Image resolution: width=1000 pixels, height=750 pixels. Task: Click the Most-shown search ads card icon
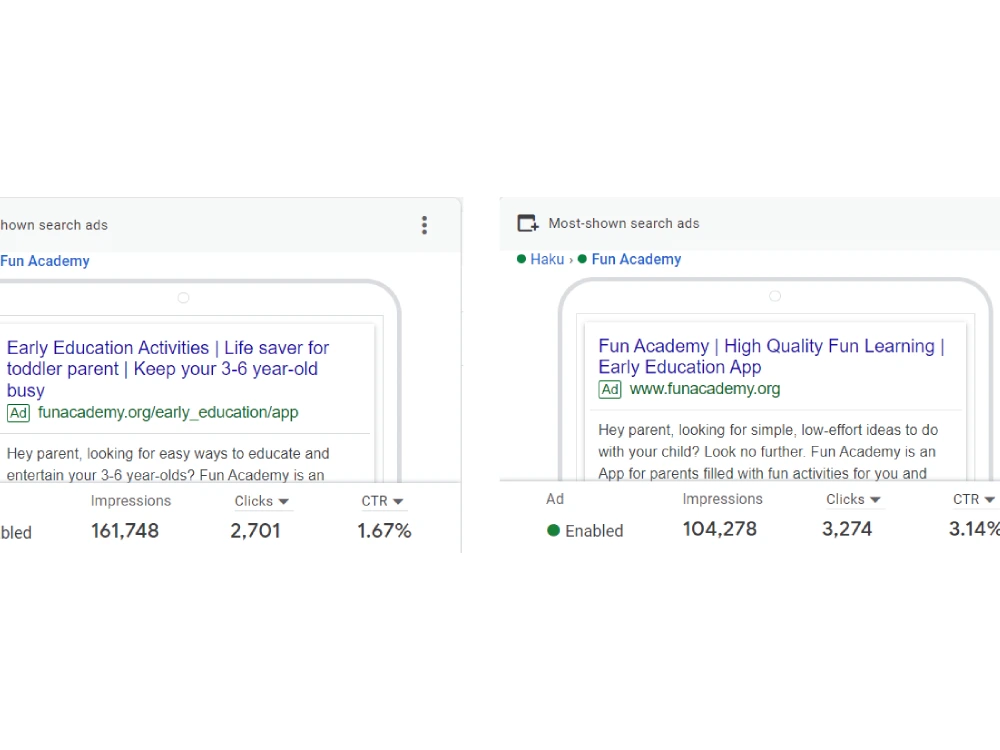(x=528, y=223)
